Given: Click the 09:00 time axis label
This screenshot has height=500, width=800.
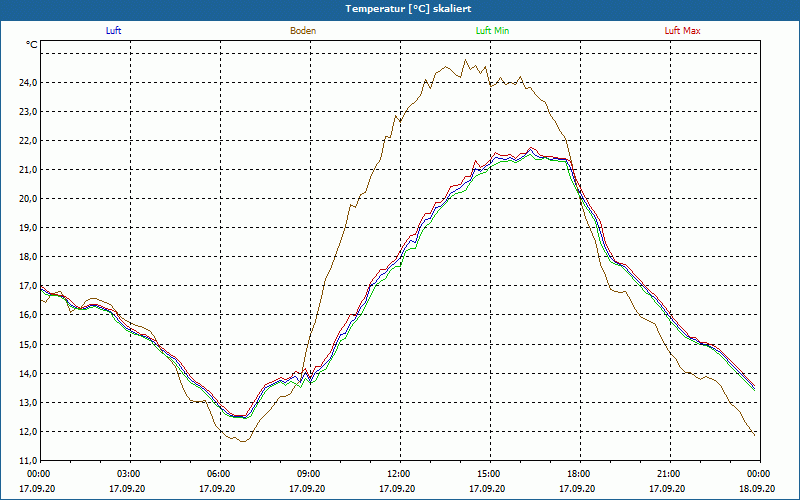Looking at the screenshot, I should pyautogui.click(x=310, y=474).
